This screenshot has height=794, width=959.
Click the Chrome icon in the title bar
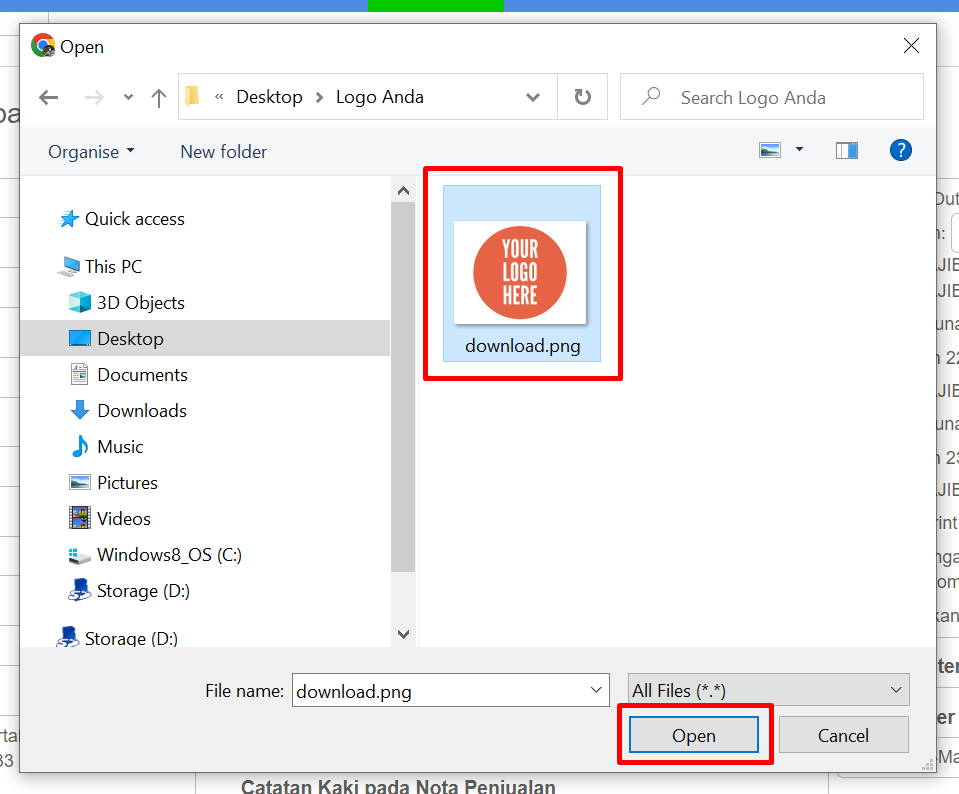tap(43, 46)
